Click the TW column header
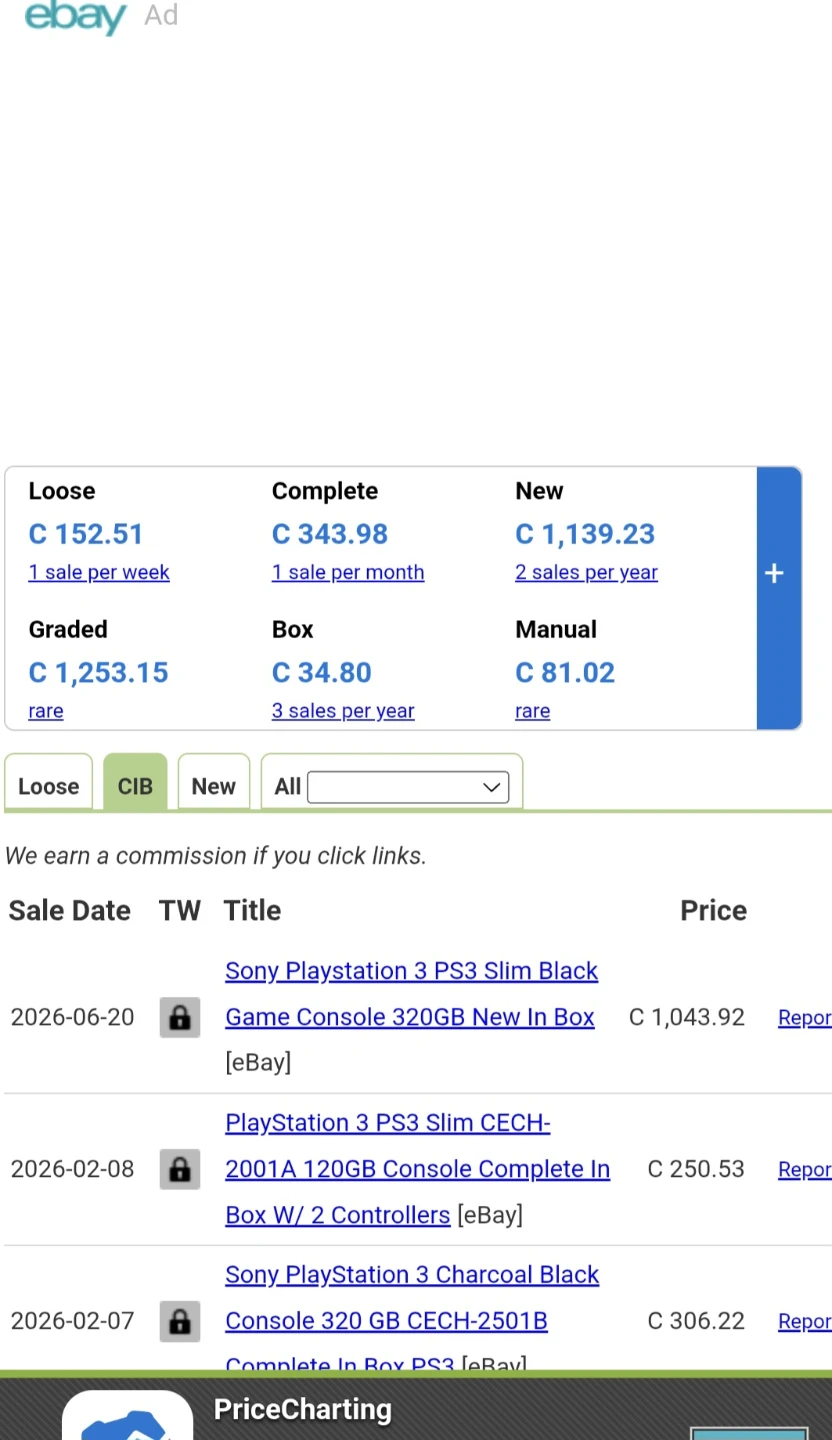This screenshot has width=832, height=1440. [180, 911]
